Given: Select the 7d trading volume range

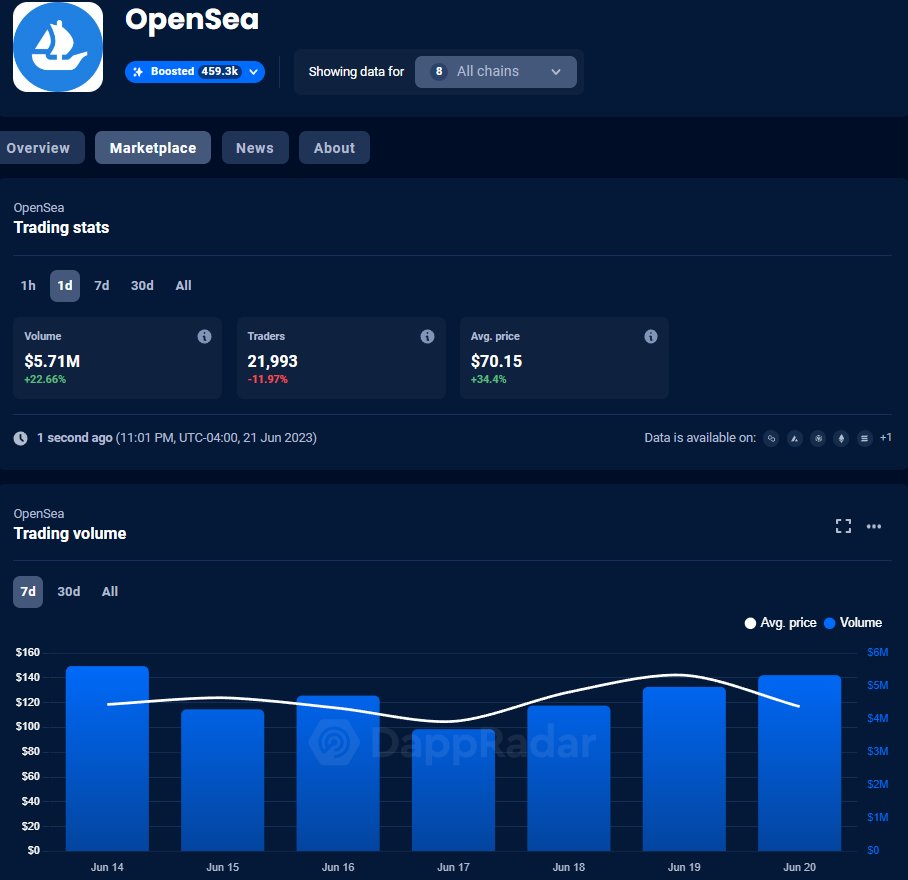Looking at the screenshot, I should pyautogui.click(x=28, y=592).
